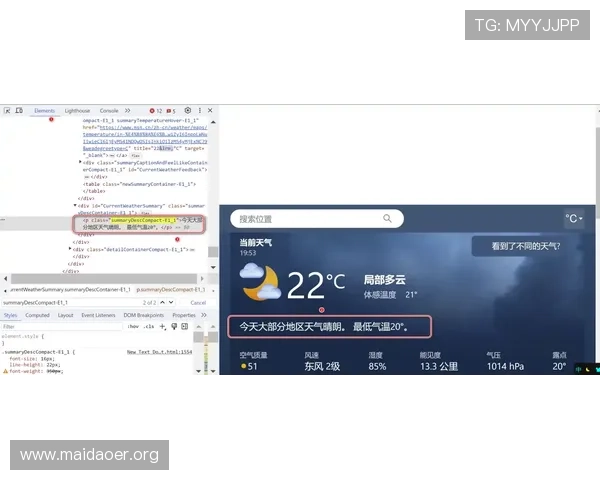Viewport: 600px width, 480px height.
Task: Click 看到了不同的天气? feedback button
Action: pos(526,246)
